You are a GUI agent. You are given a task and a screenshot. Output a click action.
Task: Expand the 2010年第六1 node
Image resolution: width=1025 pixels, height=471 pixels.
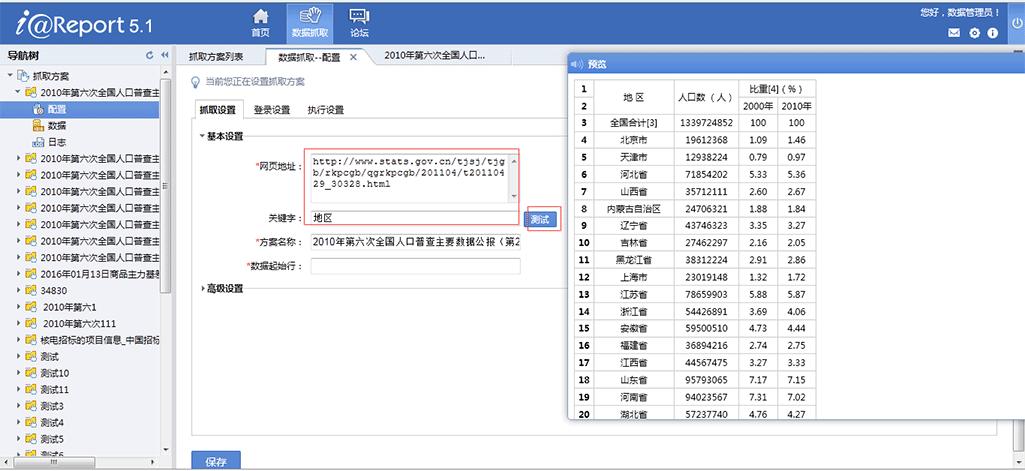(x=18, y=306)
